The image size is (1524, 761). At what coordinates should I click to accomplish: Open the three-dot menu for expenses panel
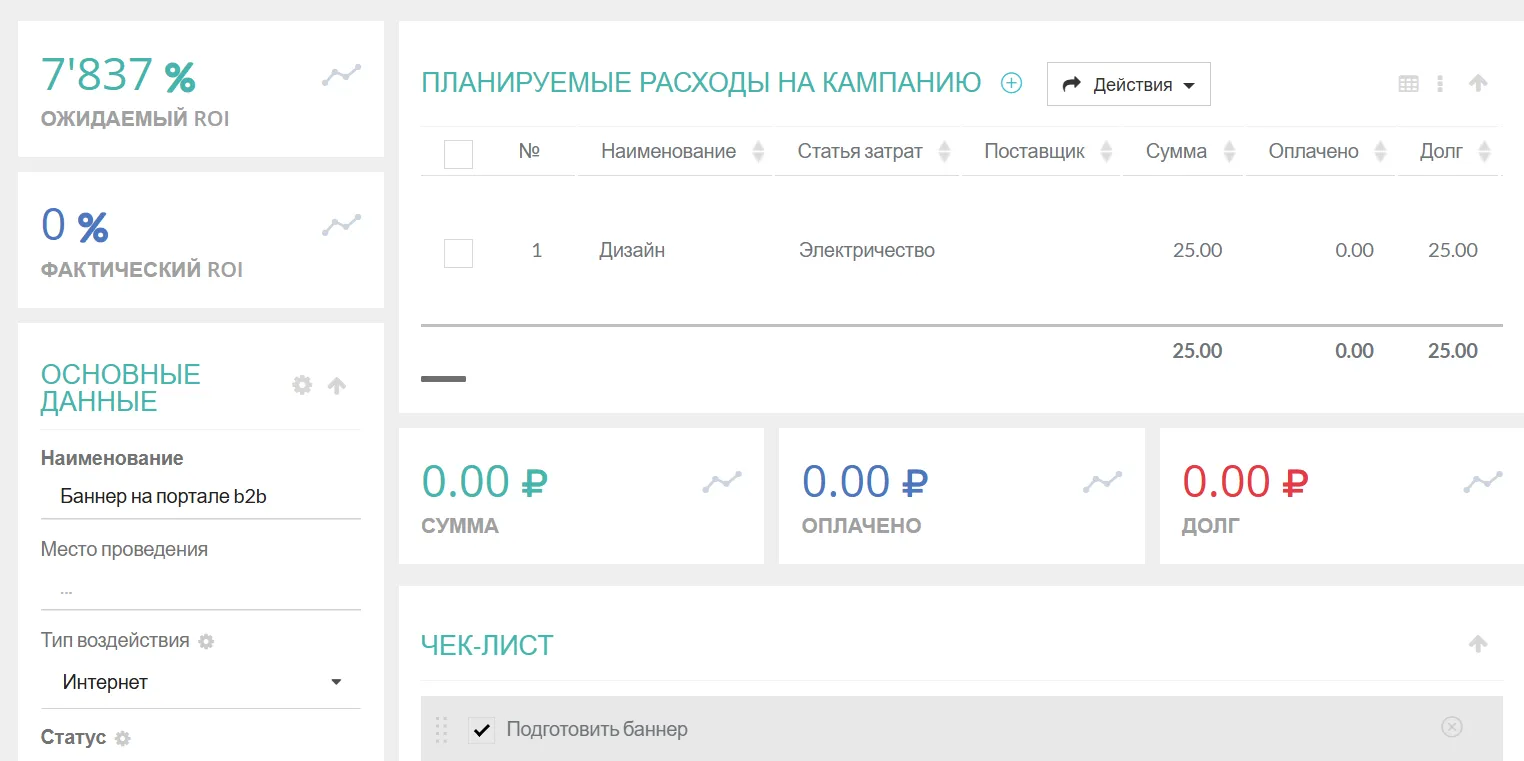point(1440,84)
